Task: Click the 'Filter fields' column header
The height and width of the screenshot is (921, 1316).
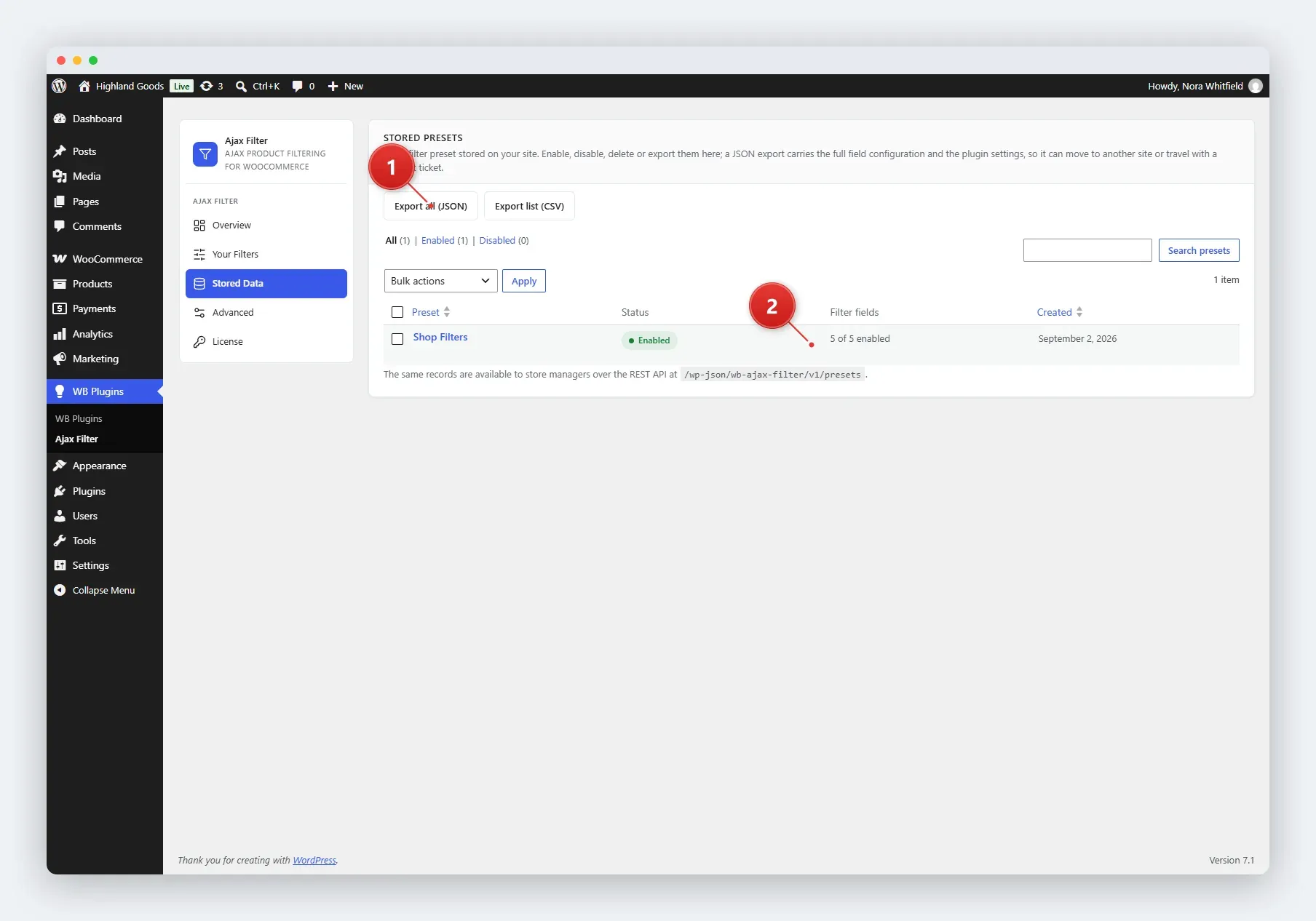Action: [854, 312]
